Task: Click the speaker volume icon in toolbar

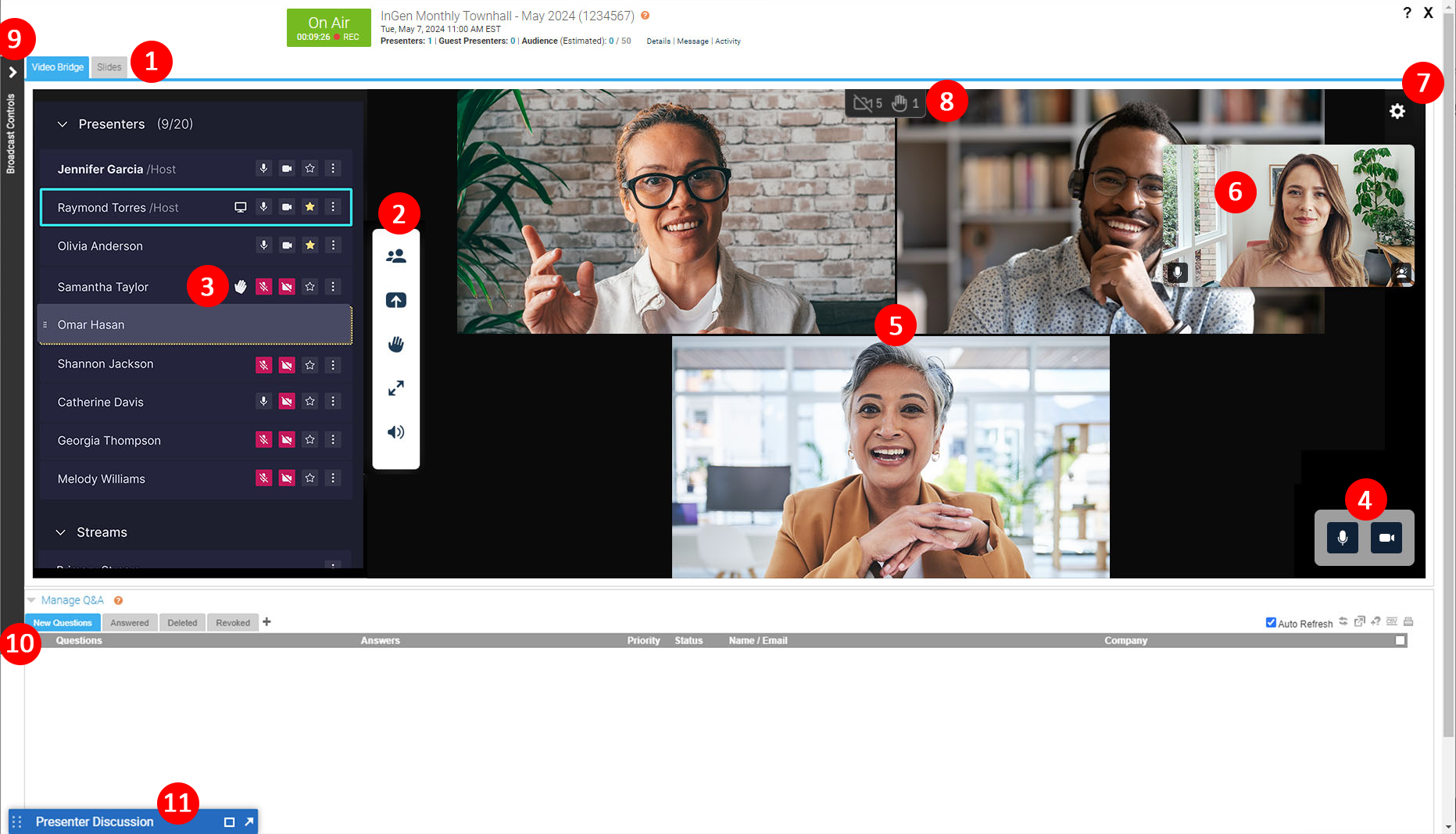Action: point(396,432)
